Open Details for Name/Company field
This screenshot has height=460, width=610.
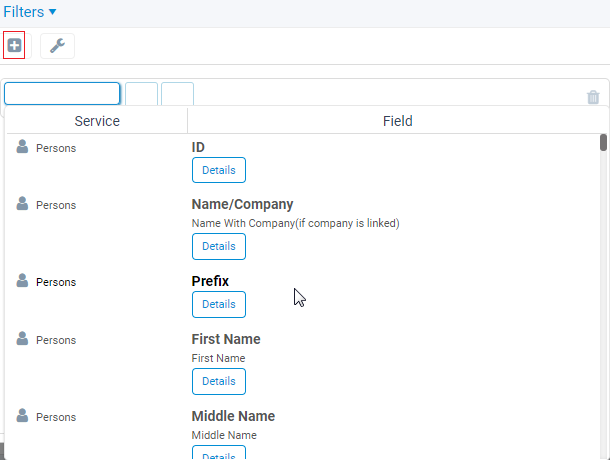[x=219, y=246]
